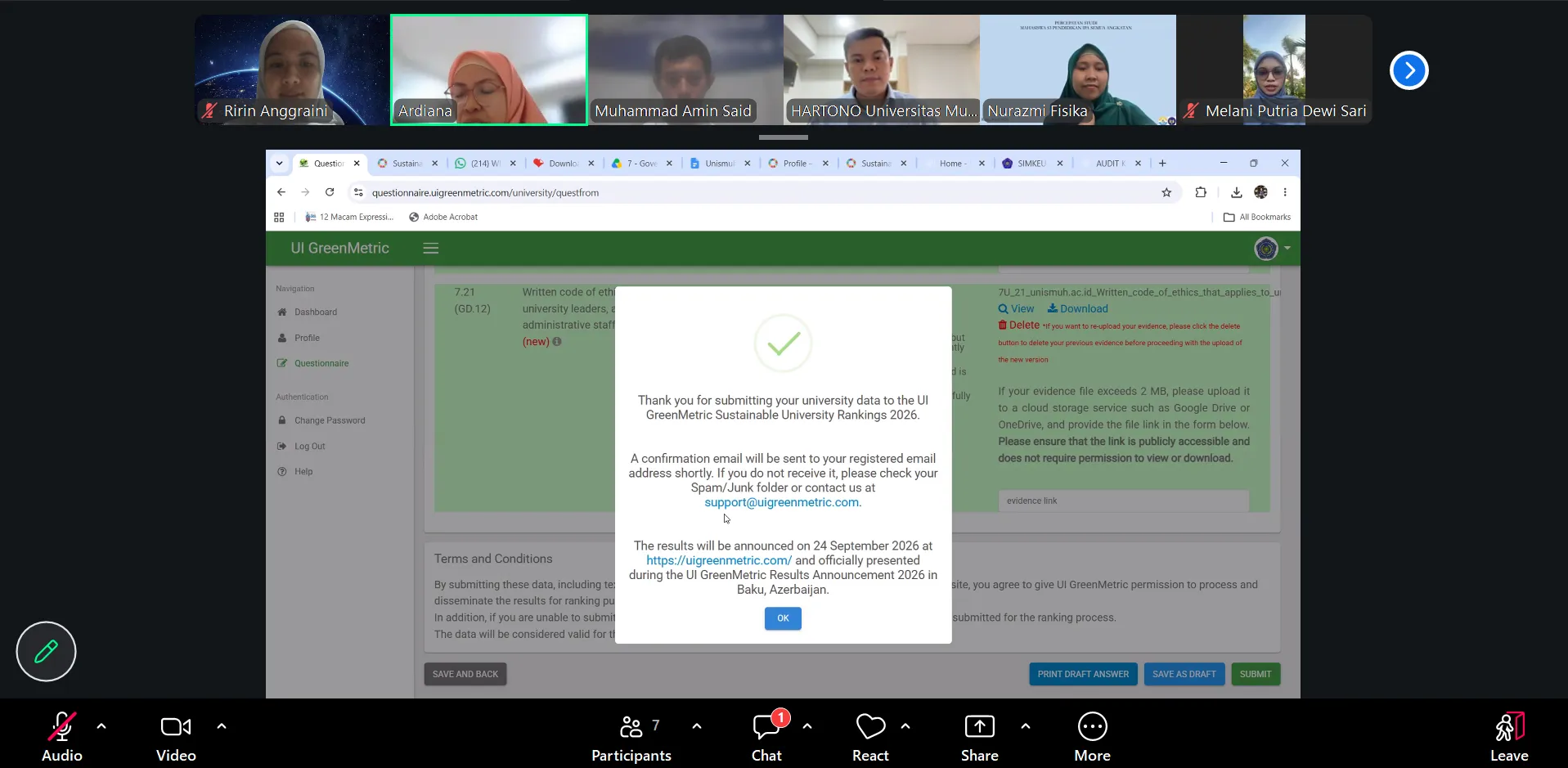Open the support@uigreenmetric.com email link
This screenshot has width=1568, height=768.
(781, 502)
